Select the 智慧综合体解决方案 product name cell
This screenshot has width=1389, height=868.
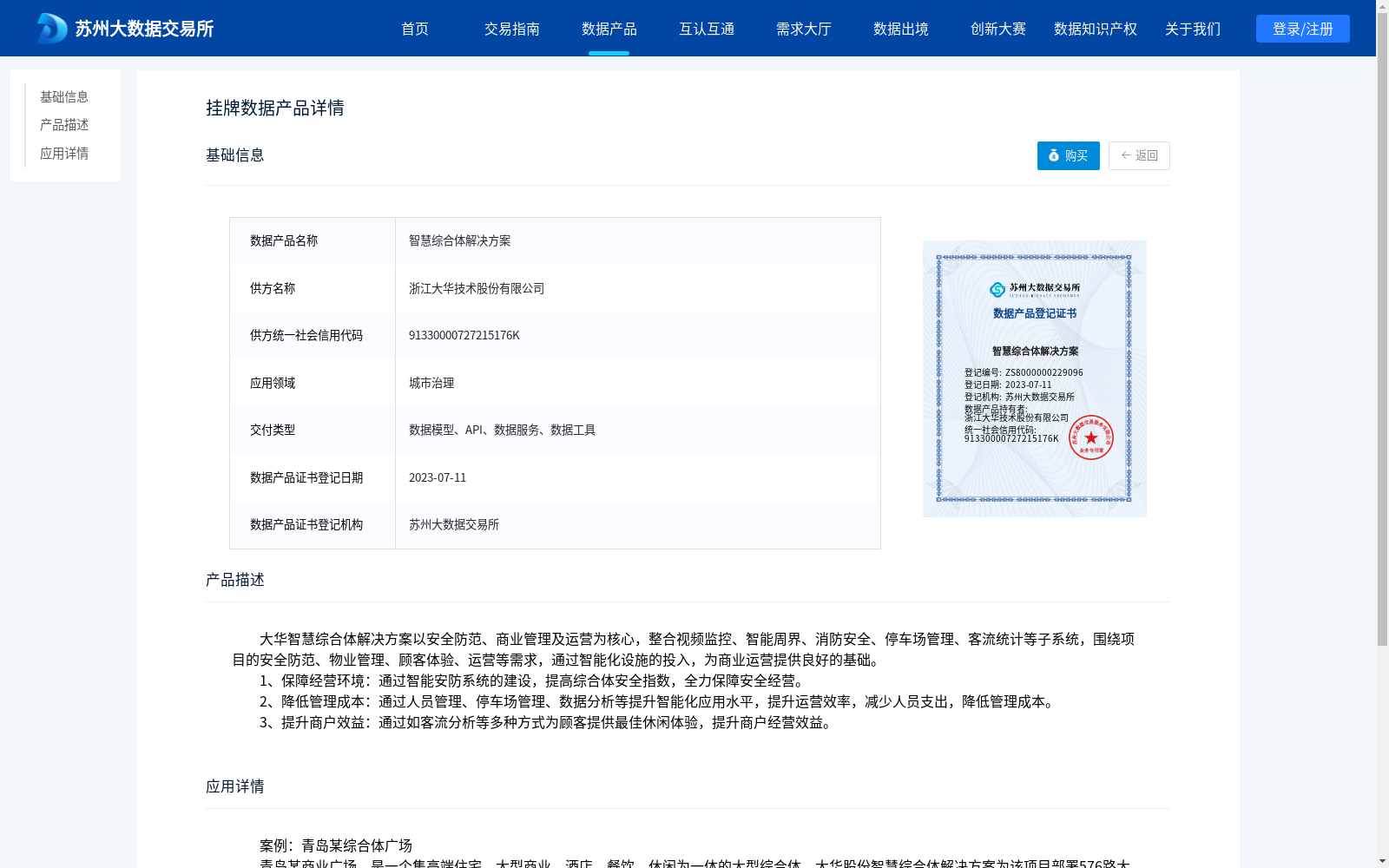638,241
